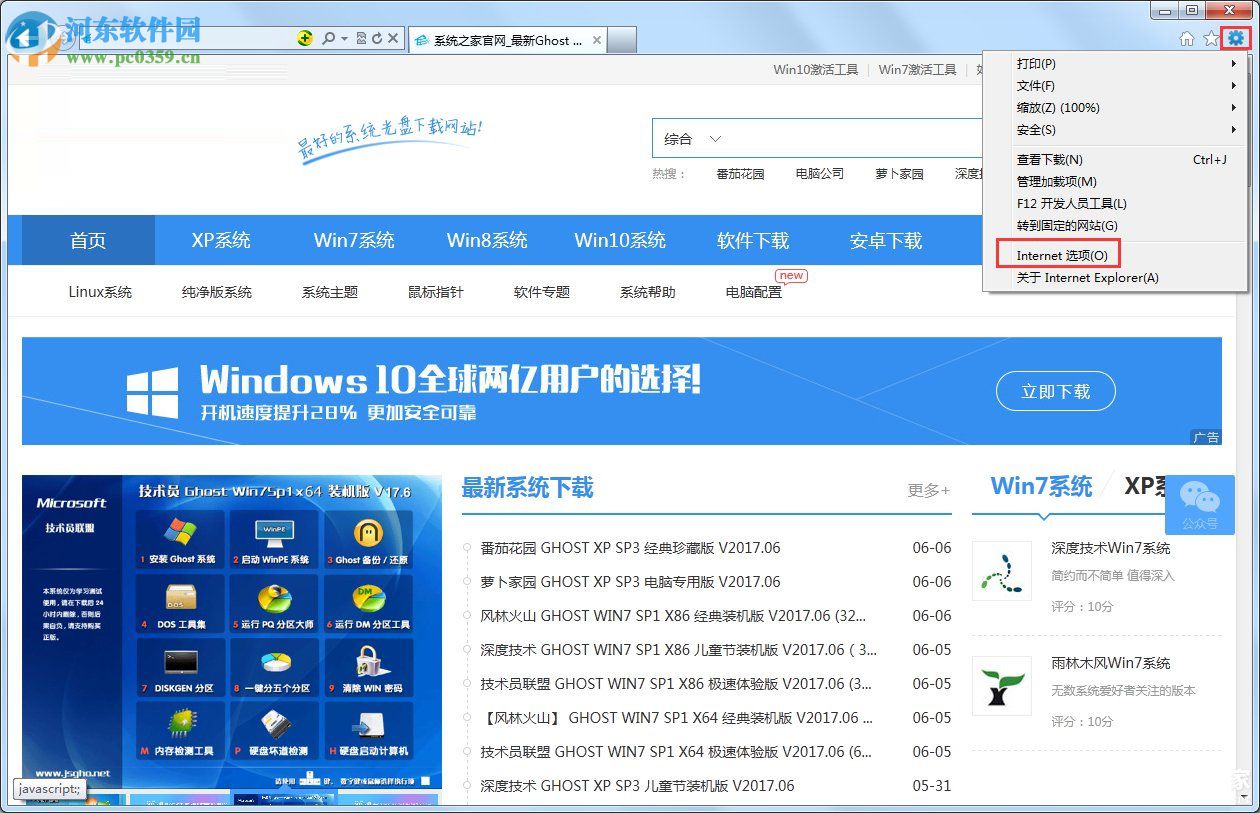The width and height of the screenshot is (1260, 813).
Task: Switch to the Win10系统 navigation tab
Action: point(620,240)
